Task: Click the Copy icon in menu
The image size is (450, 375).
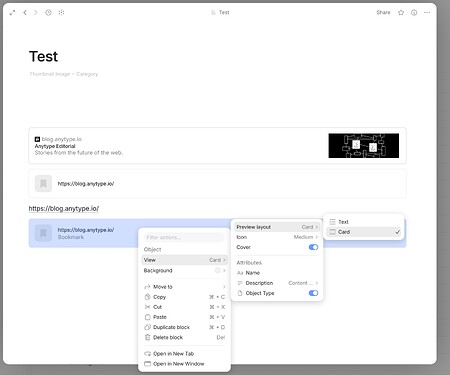Action: [x=147, y=297]
